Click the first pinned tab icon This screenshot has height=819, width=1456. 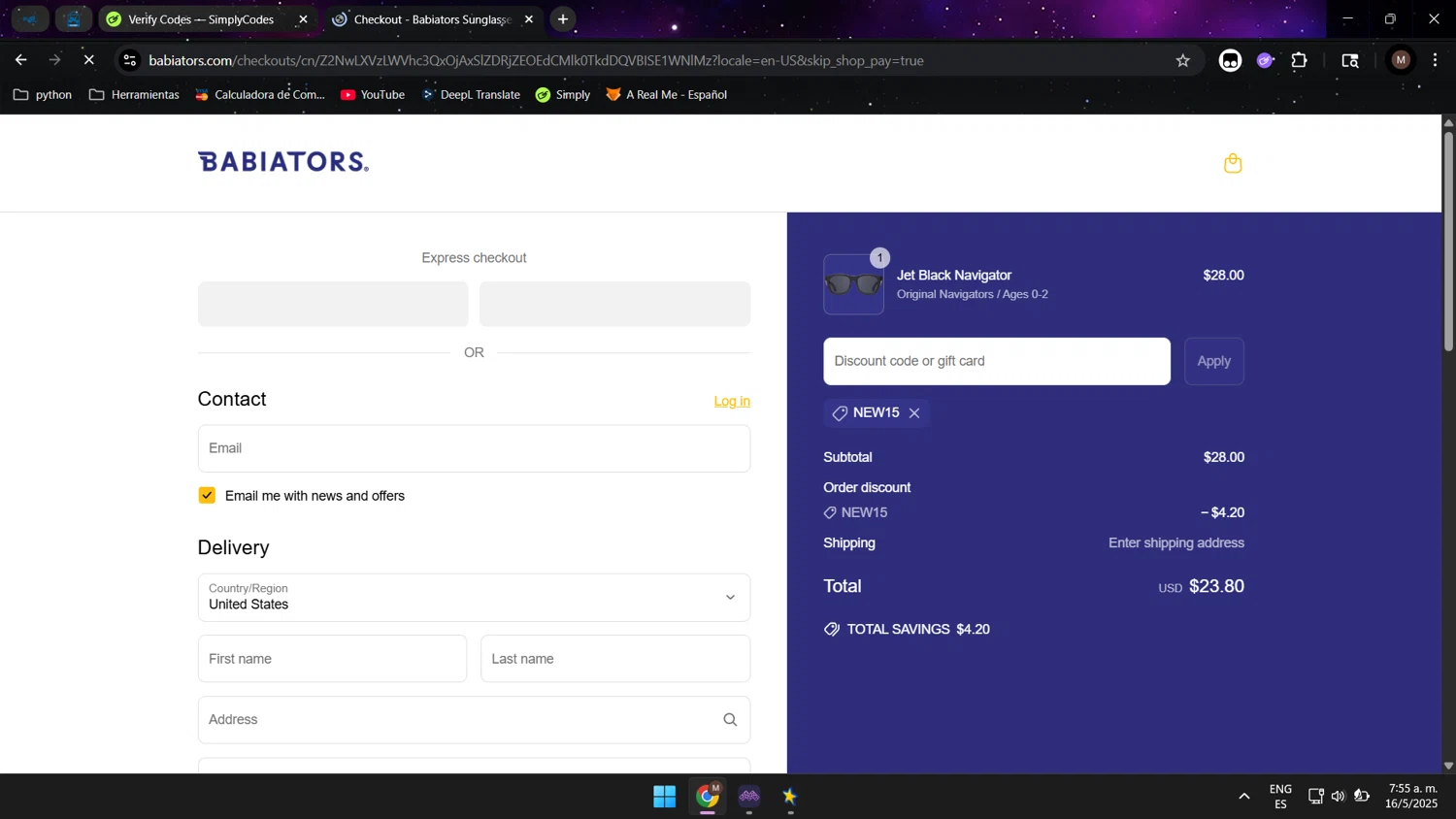(30, 19)
